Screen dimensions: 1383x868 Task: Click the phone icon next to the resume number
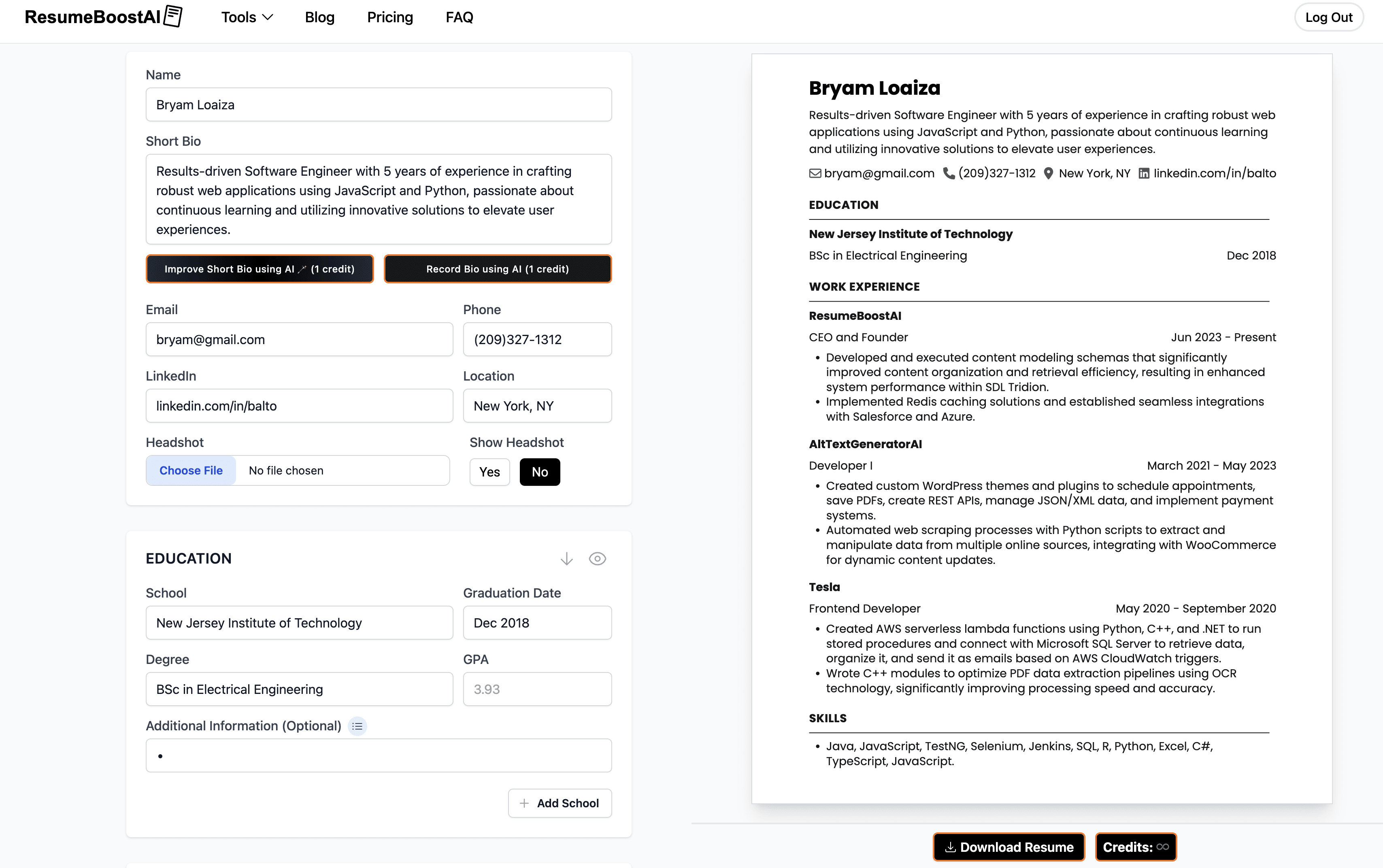pos(949,173)
